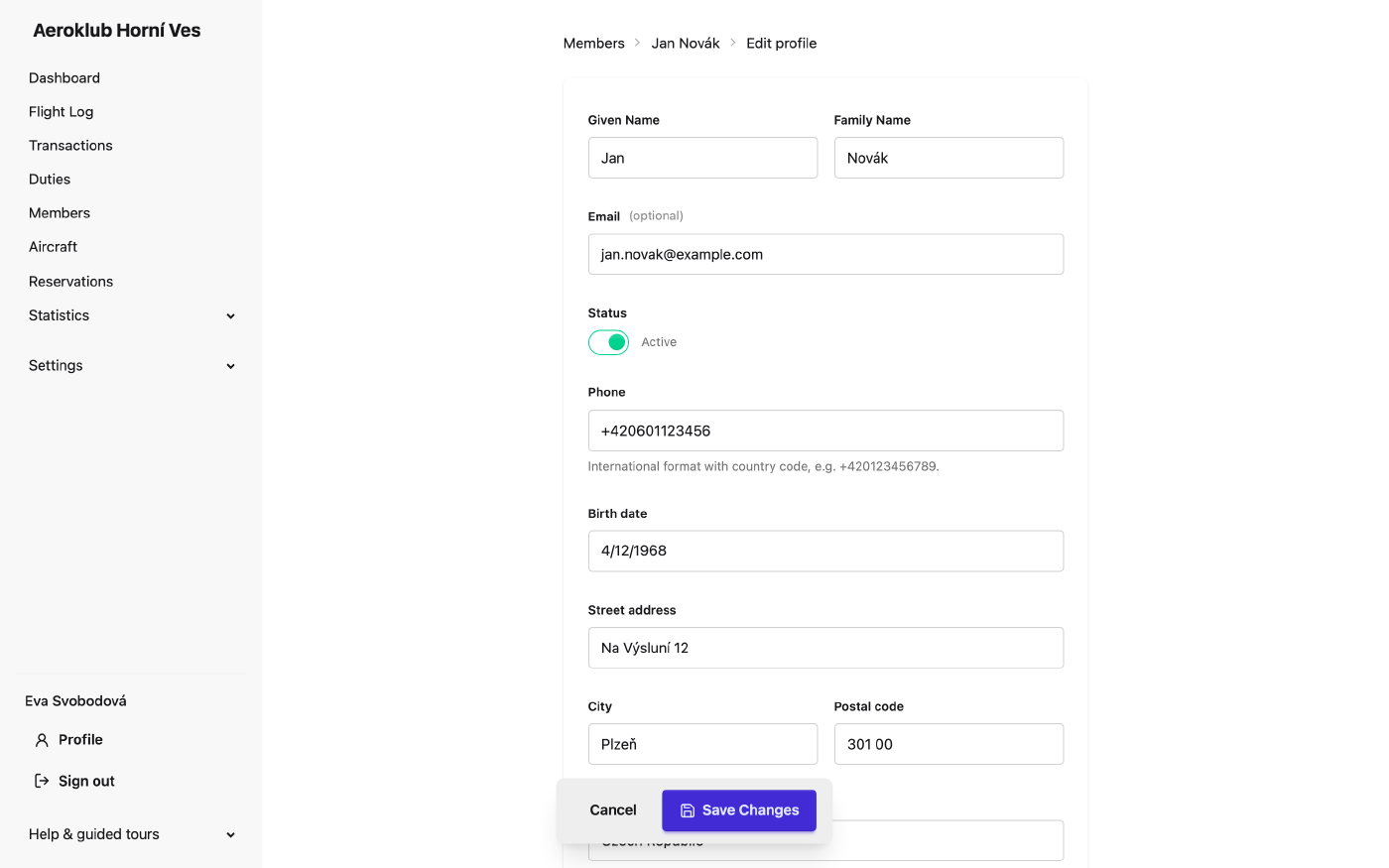Navigate to Aircraft section
The height and width of the screenshot is (868, 1389).
click(x=54, y=247)
